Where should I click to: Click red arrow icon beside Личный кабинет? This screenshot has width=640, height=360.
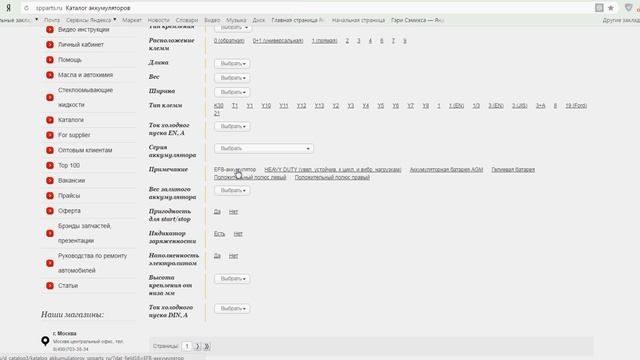click(50, 44)
